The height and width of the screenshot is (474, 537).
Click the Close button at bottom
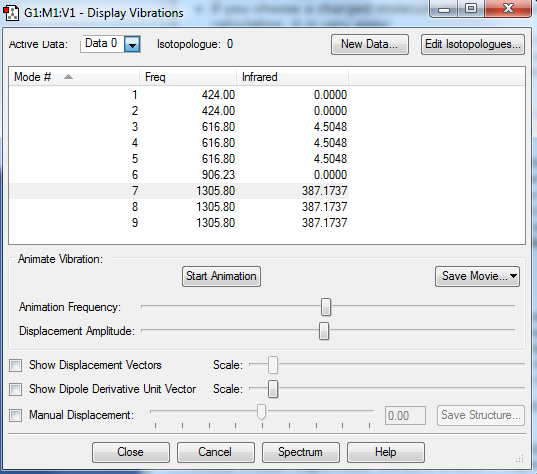point(131,452)
